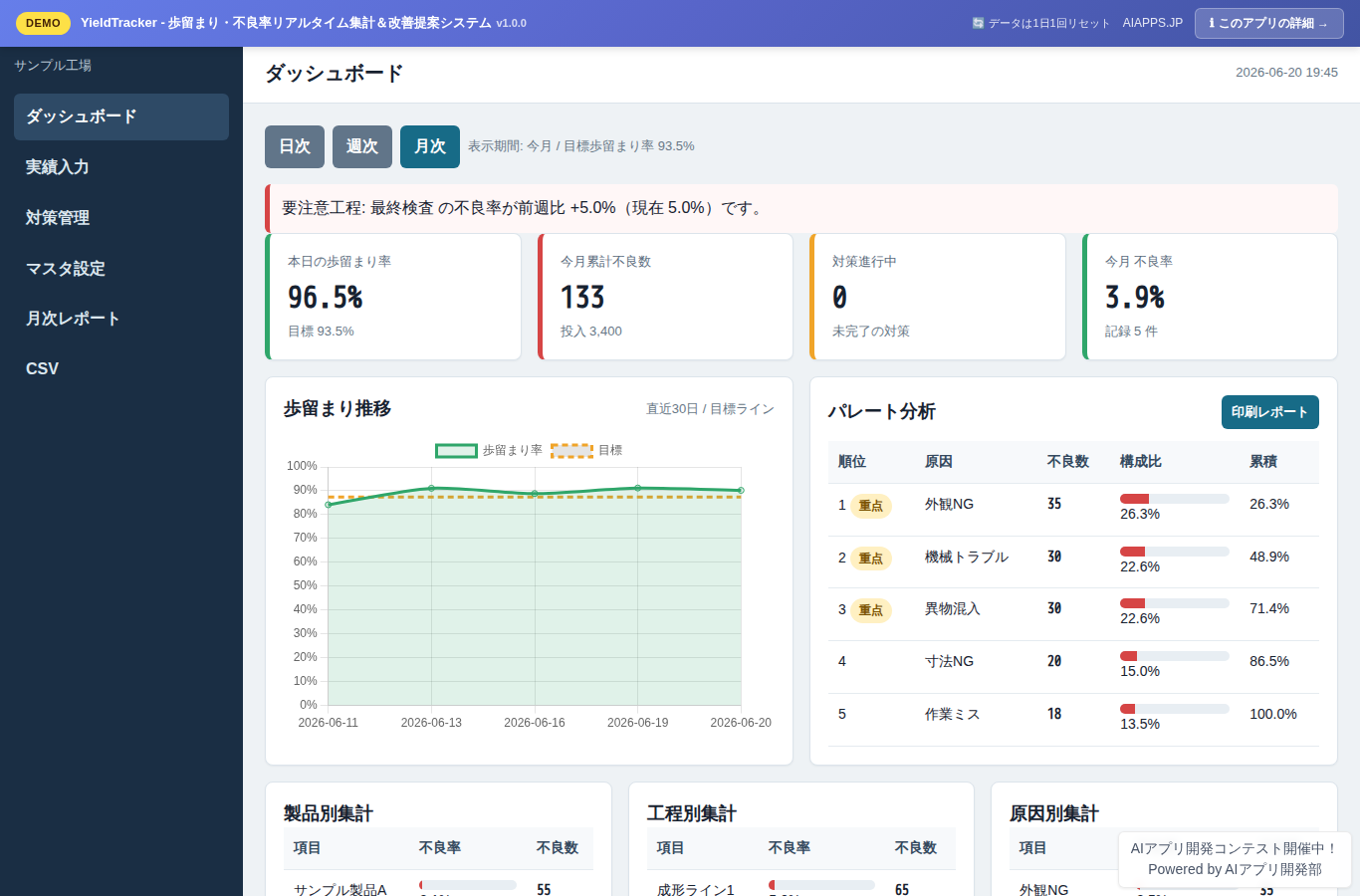Screen dimensions: 1360x896
Task: Open 月次レポート in the sidebar
Action: tap(121, 319)
